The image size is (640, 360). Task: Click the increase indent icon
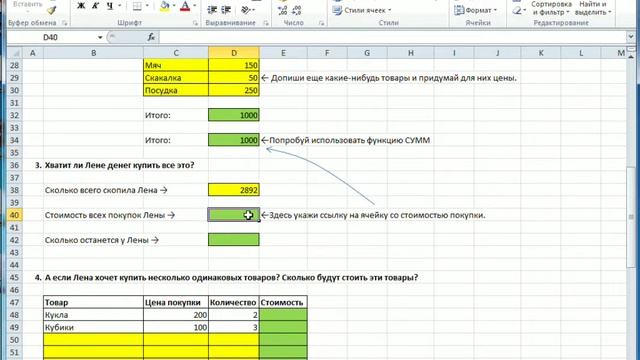[226, 10]
